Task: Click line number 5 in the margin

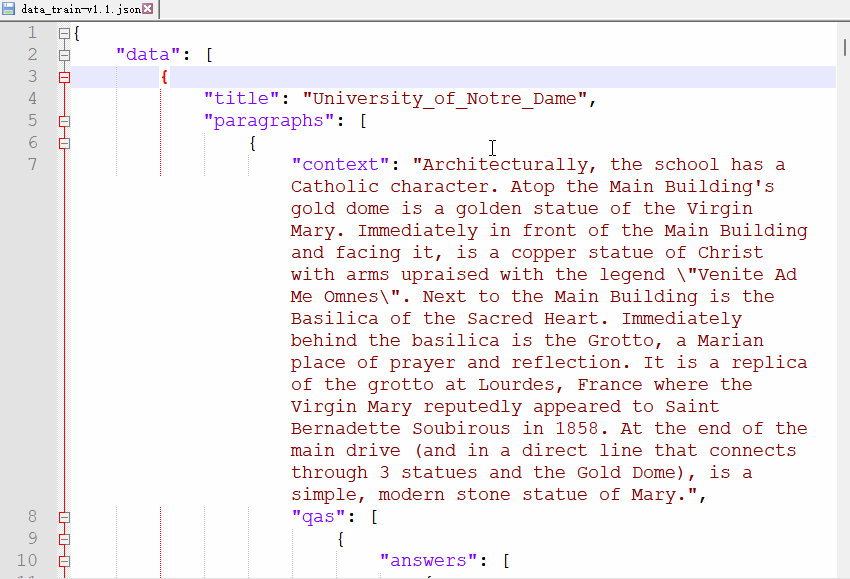Action: [33, 120]
